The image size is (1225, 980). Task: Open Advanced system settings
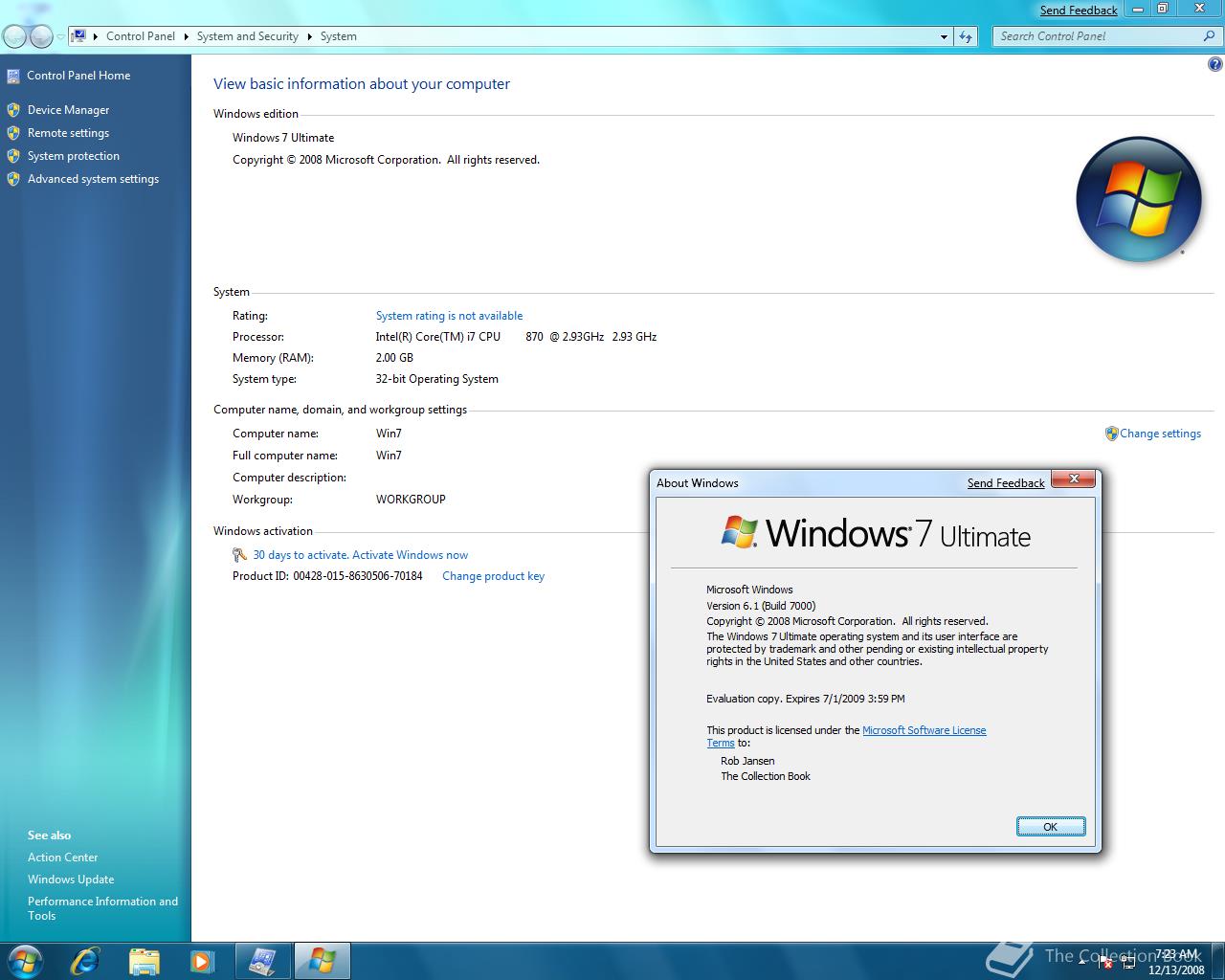point(93,179)
